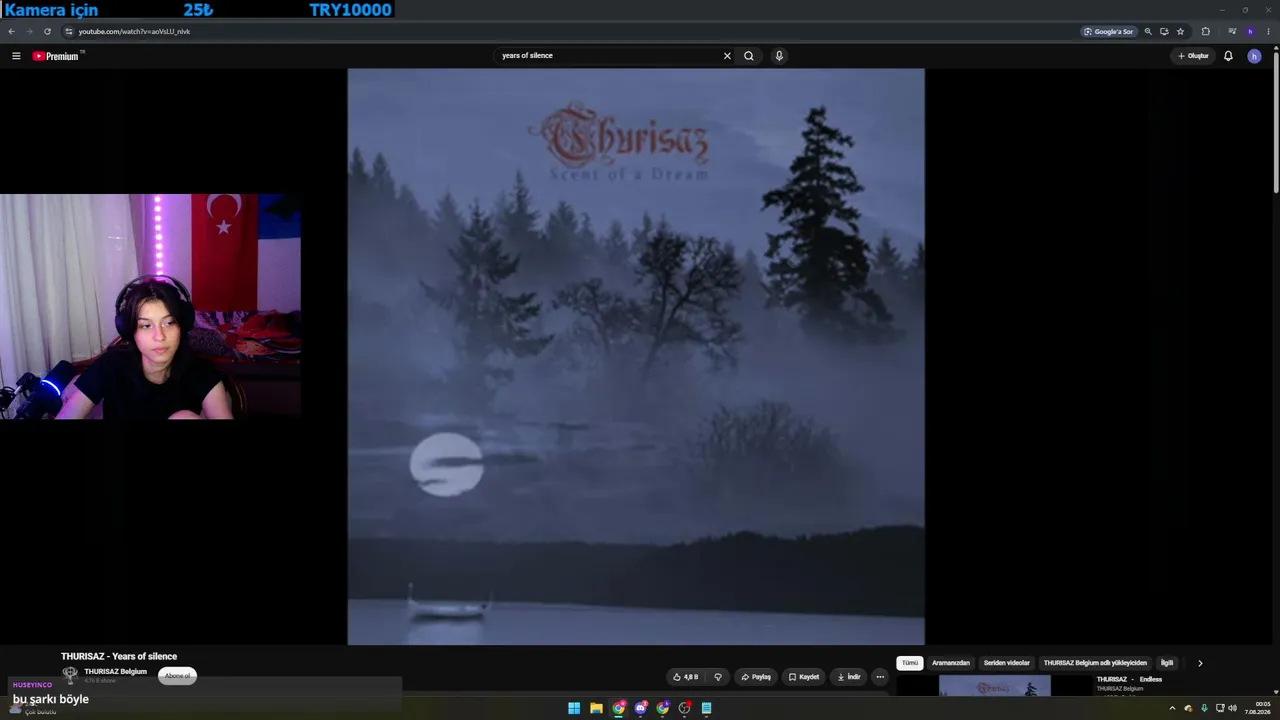Download the video with İndir
1280x720 pixels.
pos(848,677)
